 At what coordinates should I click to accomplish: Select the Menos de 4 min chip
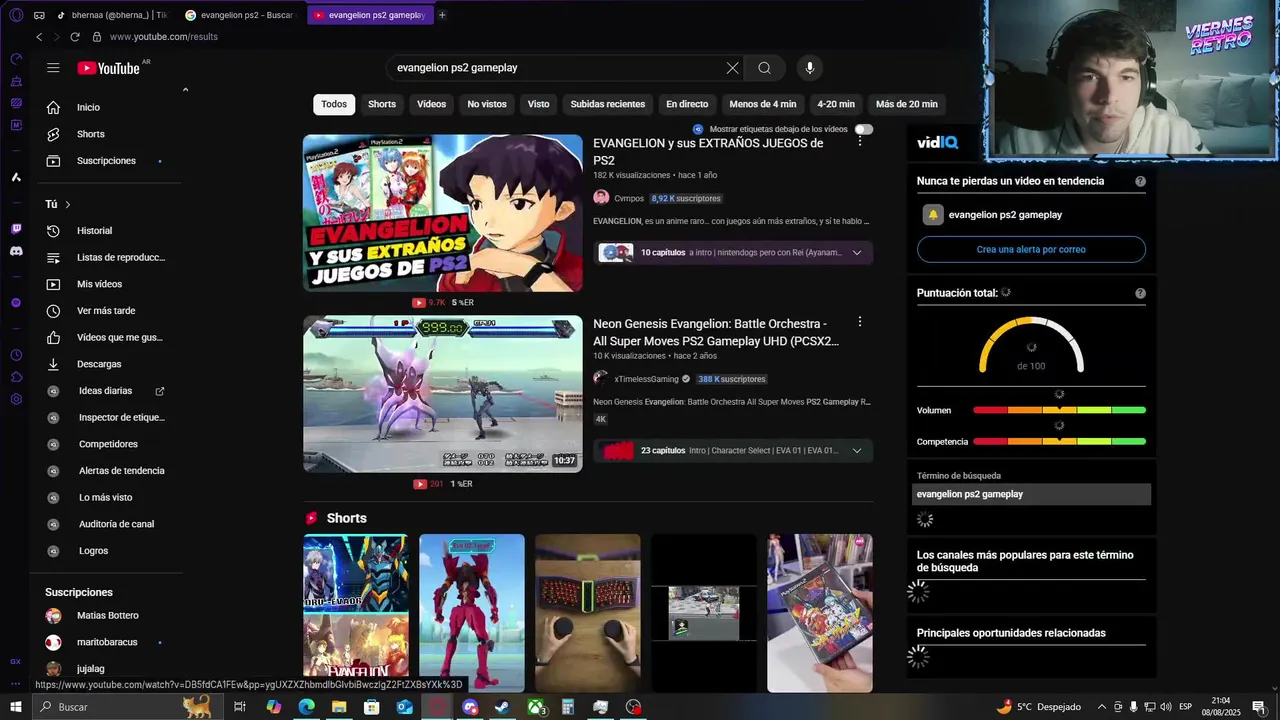click(763, 104)
